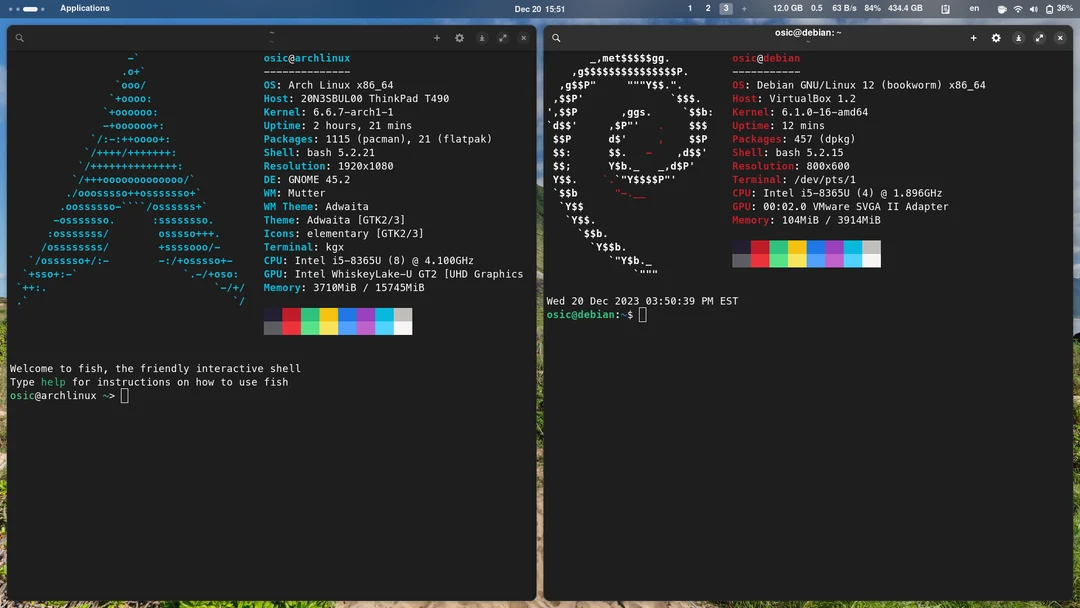1080x608 pixels.
Task: Click the osic@debian title in the top bar
Action: tap(808, 31)
